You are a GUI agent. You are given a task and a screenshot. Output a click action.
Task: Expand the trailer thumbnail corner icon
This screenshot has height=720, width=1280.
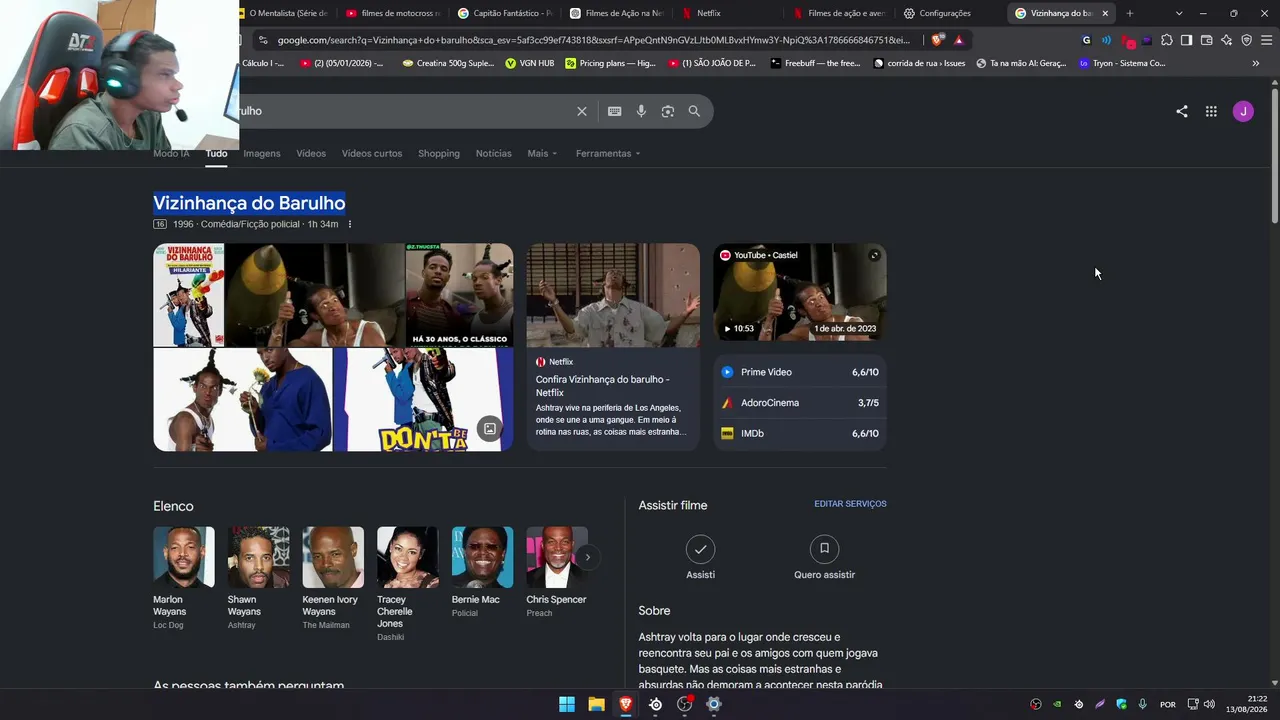[874, 255]
